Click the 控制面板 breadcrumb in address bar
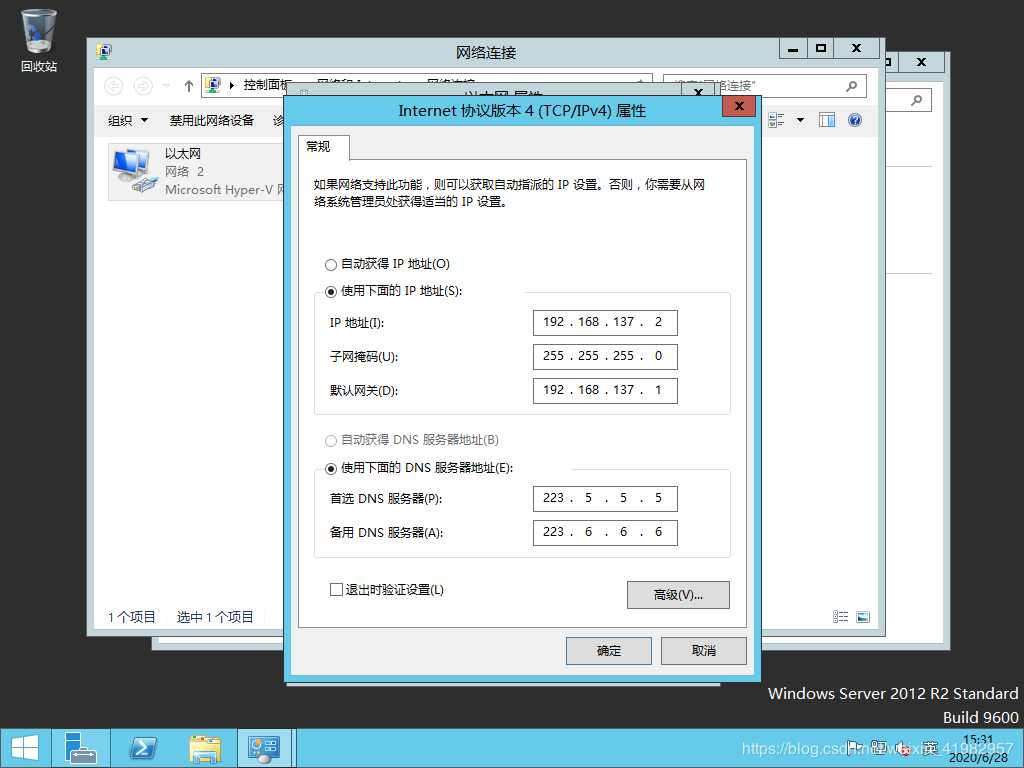Screen dimensions: 1024x768 [266, 85]
